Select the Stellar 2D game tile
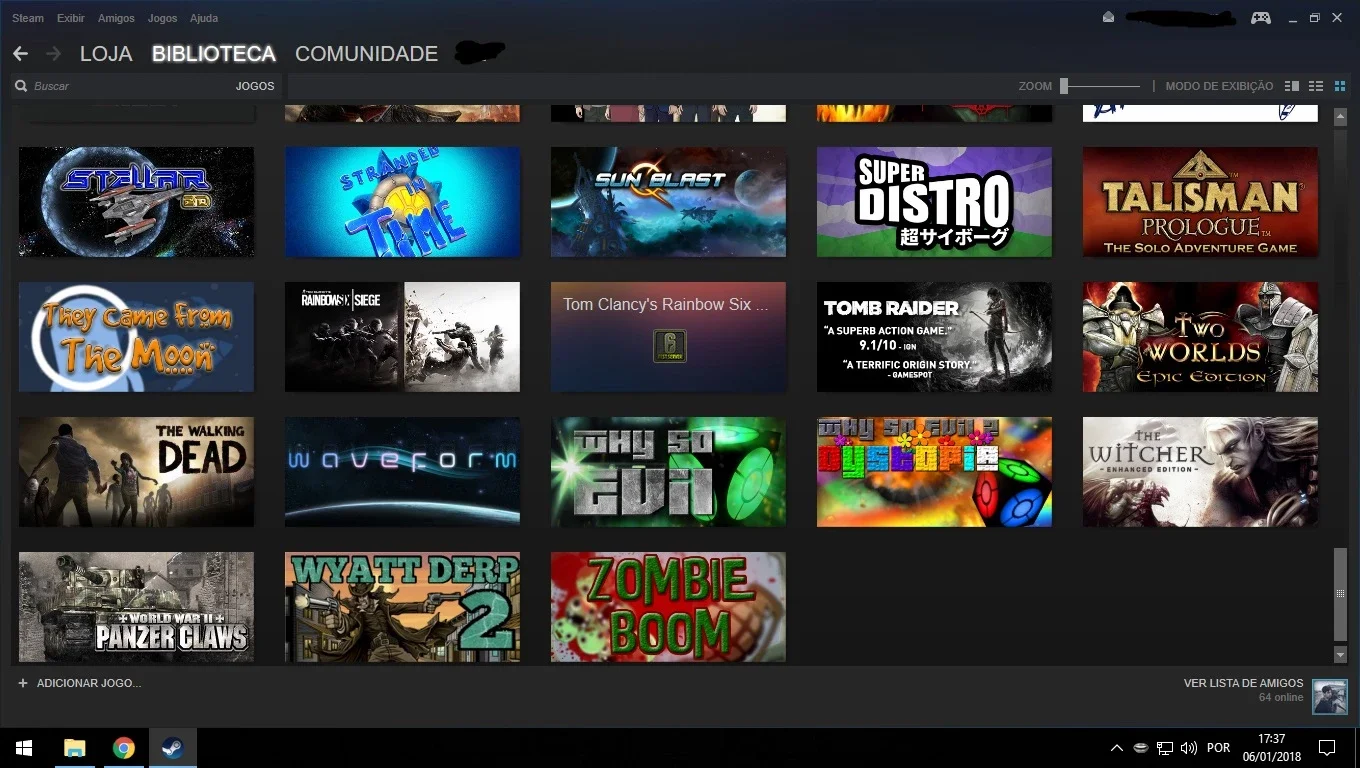This screenshot has height=768, width=1360. 136,202
